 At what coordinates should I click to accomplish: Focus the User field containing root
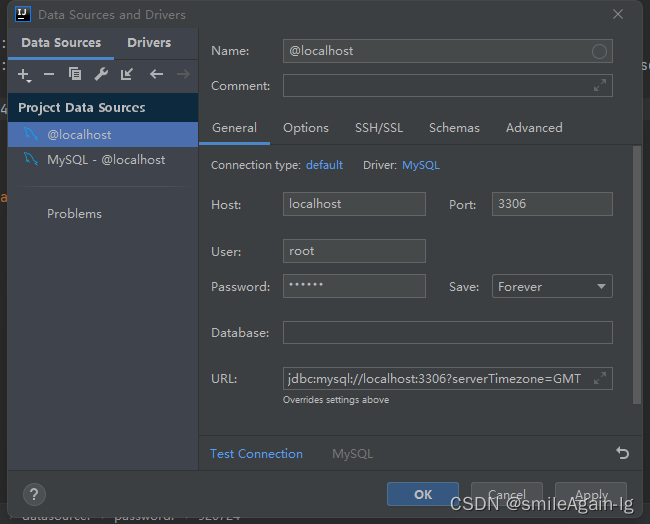(354, 251)
